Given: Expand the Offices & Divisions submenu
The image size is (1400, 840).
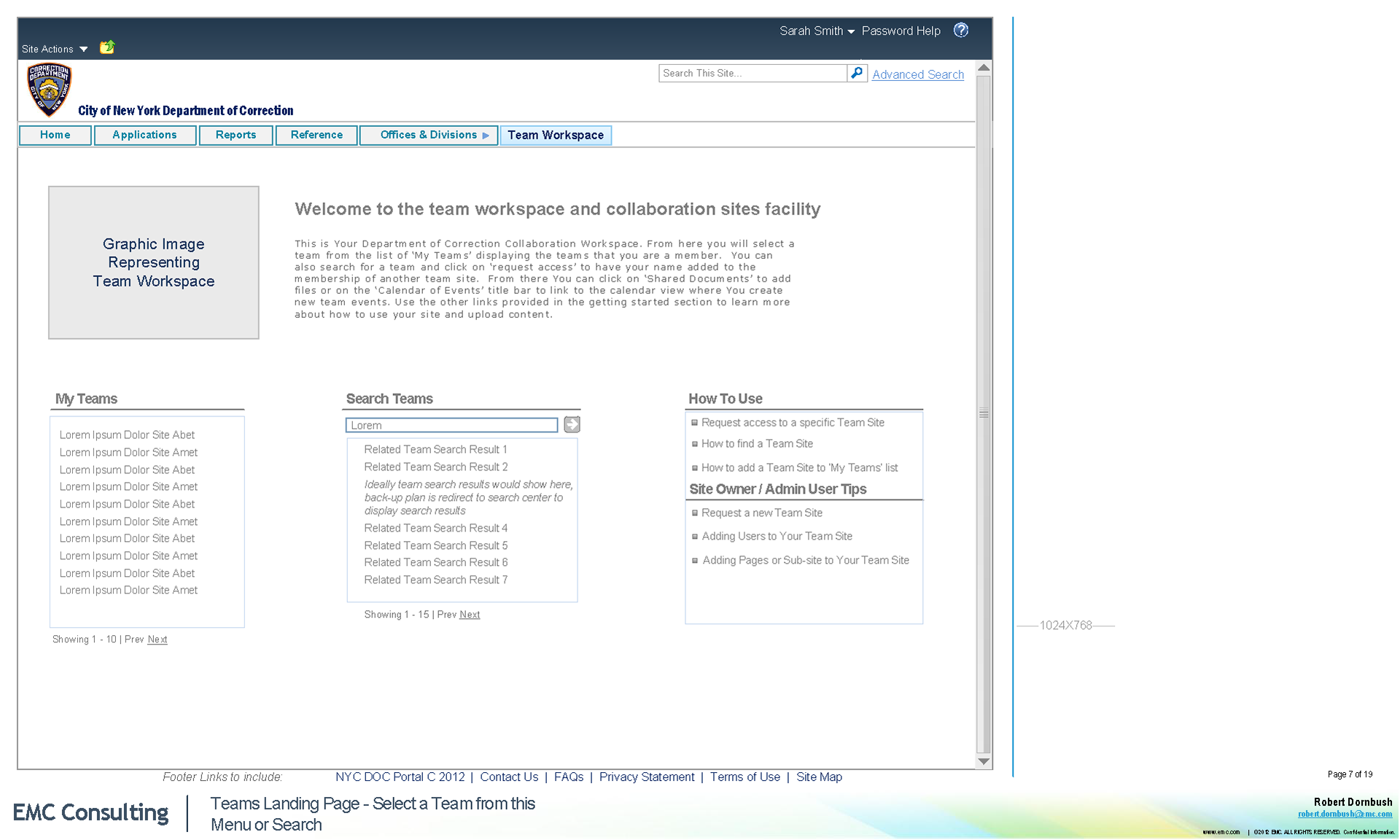Looking at the screenshot, I should 486,135.
